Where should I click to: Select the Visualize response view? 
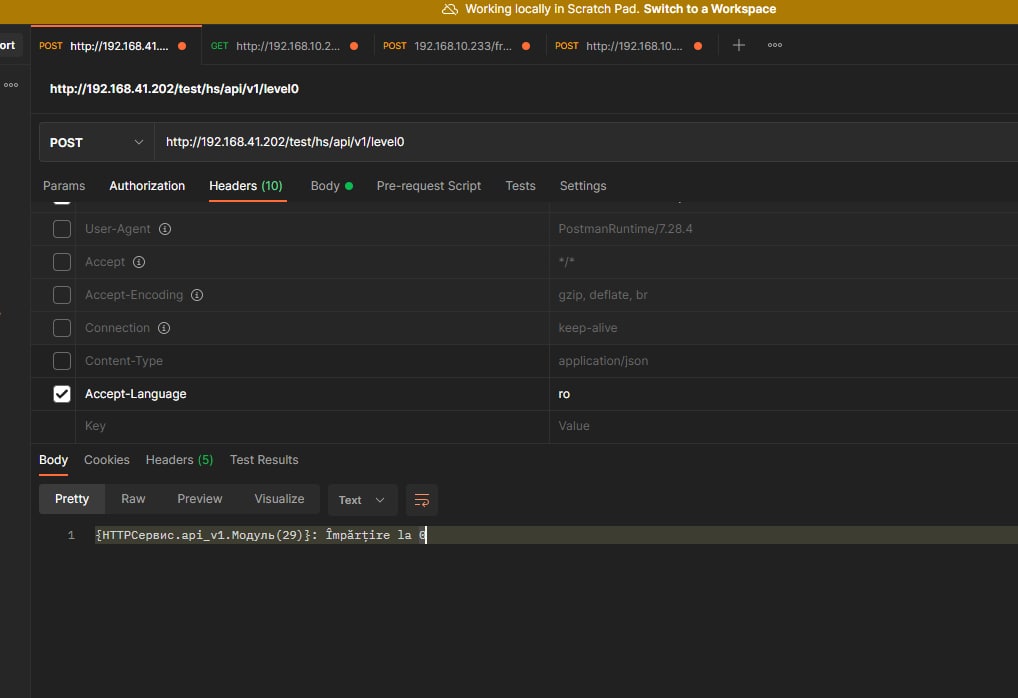tap(279, 499)
